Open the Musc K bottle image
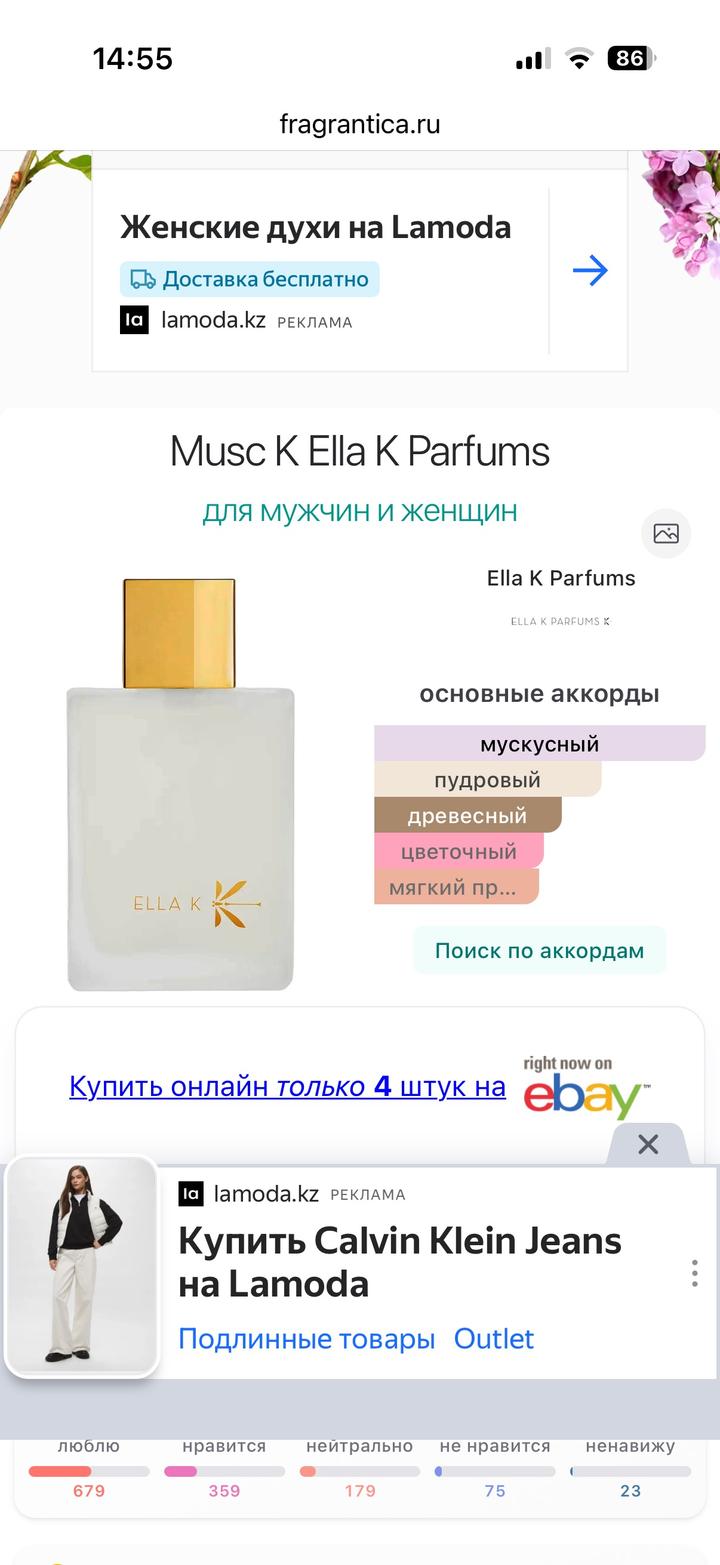This screenshot has width=720, height=1565. (x=180, y=785)
